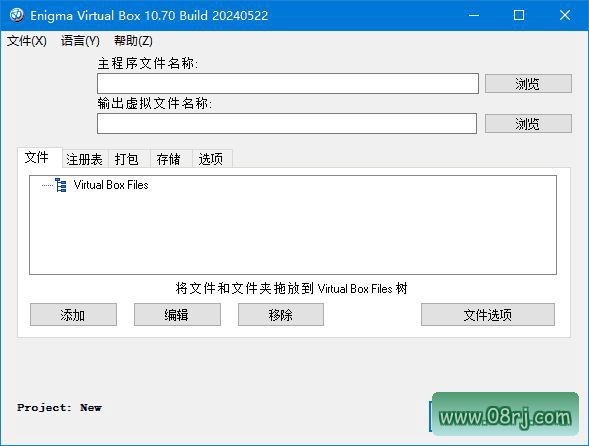Image resolution: width=589 pixels, height=446 pixels.
Task: Click the 移除 button
Action: point(281,314)
